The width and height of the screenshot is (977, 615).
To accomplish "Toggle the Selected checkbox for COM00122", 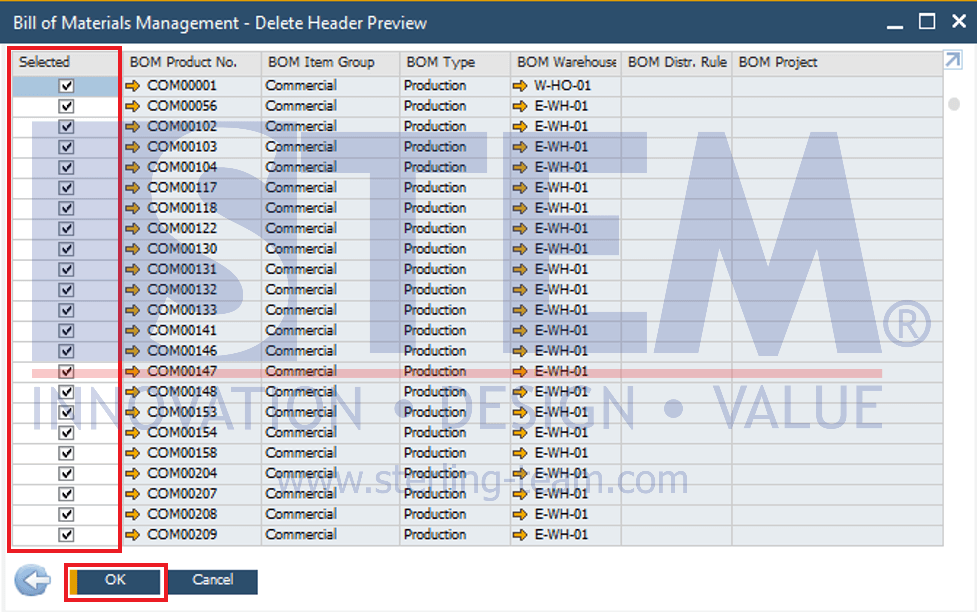I will 66,228.
